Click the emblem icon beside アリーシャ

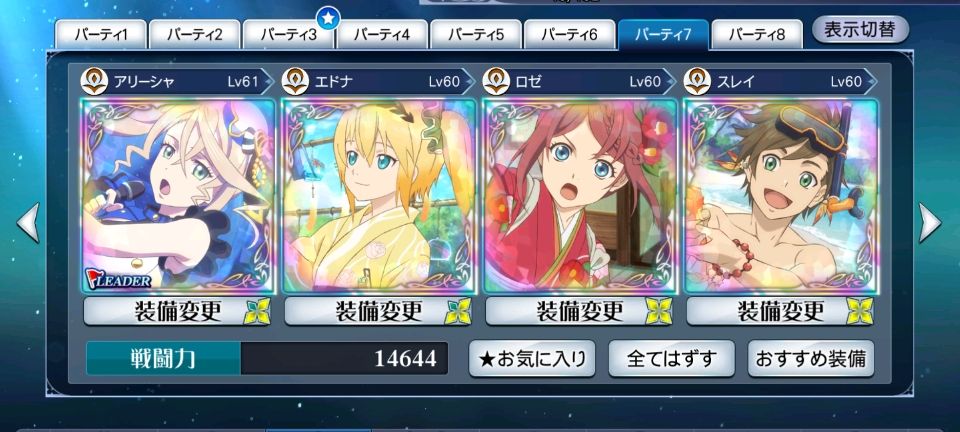94,81
